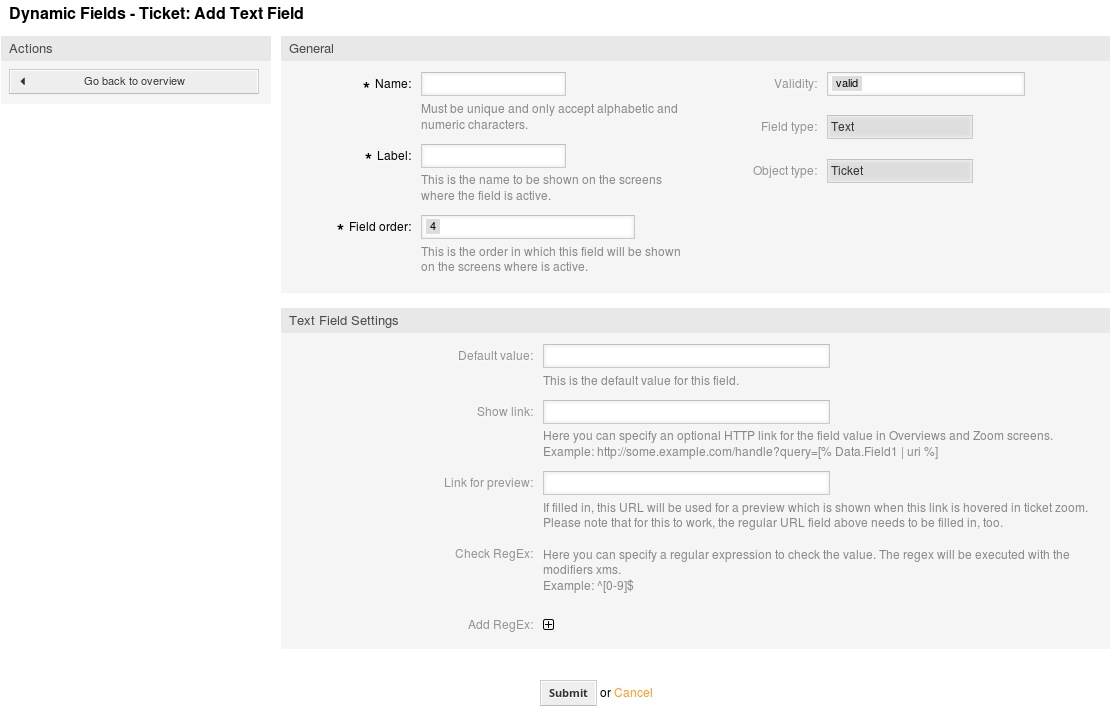Focus the Show link input
This screenshot has height=712, width=1118.
pos(686,412)
